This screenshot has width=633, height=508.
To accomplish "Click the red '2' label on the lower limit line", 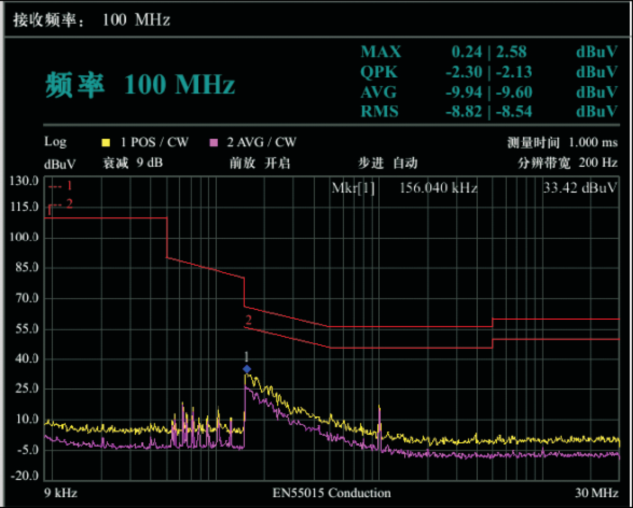I will point(248,320).
